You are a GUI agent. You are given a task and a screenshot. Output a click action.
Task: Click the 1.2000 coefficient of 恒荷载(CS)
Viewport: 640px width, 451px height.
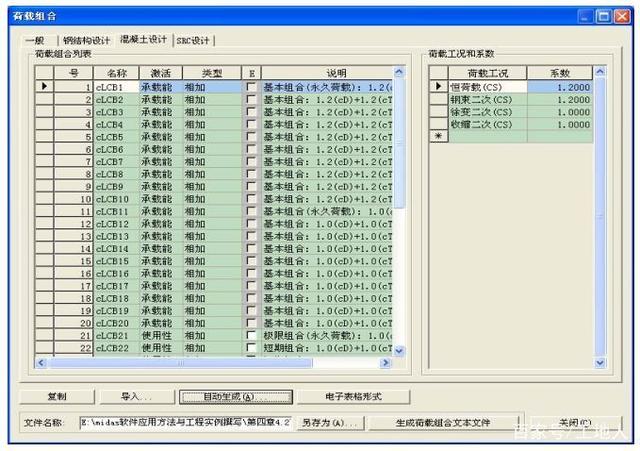[560, 87]
